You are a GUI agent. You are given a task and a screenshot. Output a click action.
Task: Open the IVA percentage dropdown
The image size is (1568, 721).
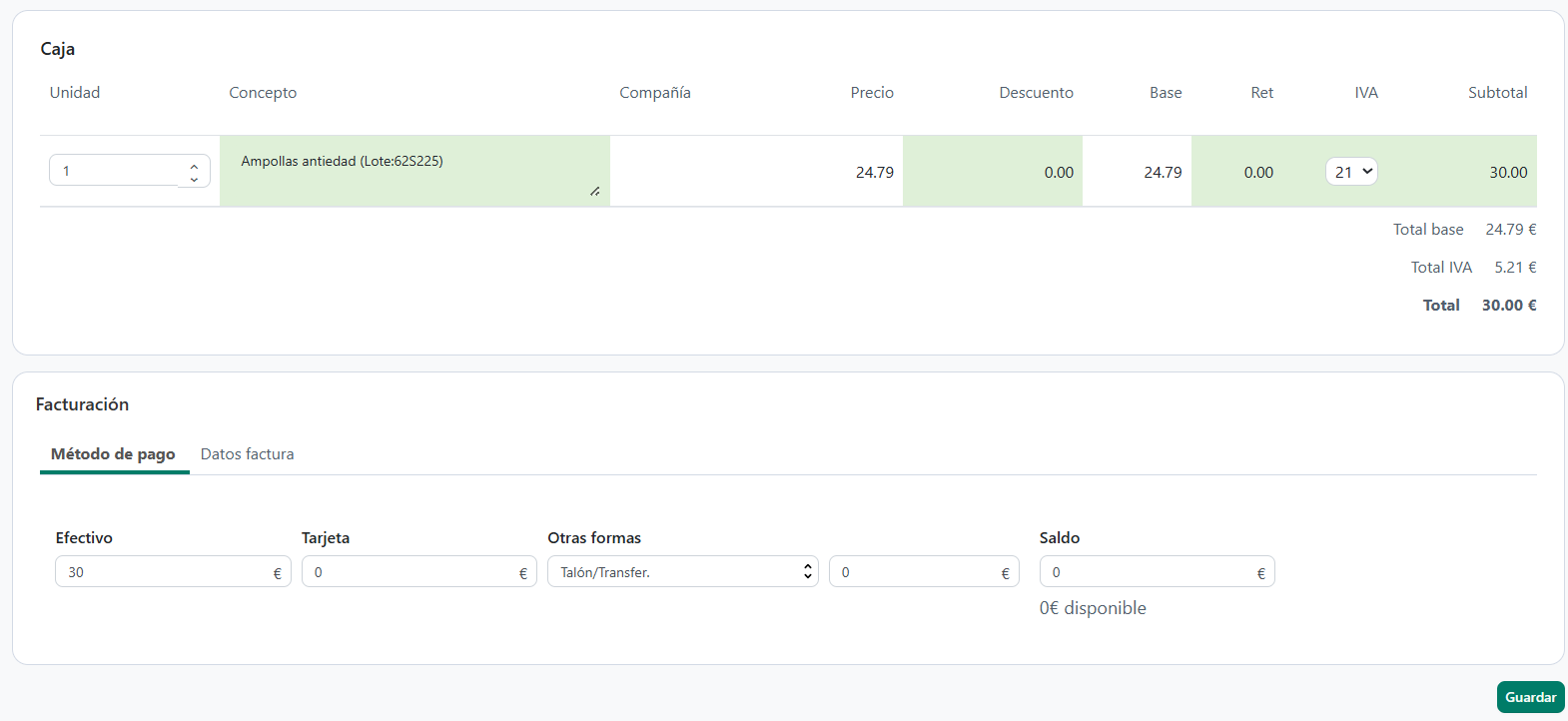pyautogui.click(x=1351, y=172)
